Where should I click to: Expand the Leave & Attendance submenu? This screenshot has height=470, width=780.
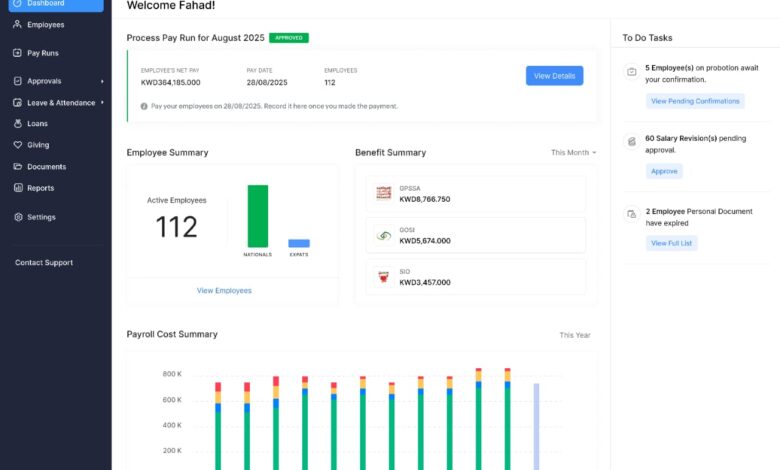pyautogui.click(x=102, y=102)
